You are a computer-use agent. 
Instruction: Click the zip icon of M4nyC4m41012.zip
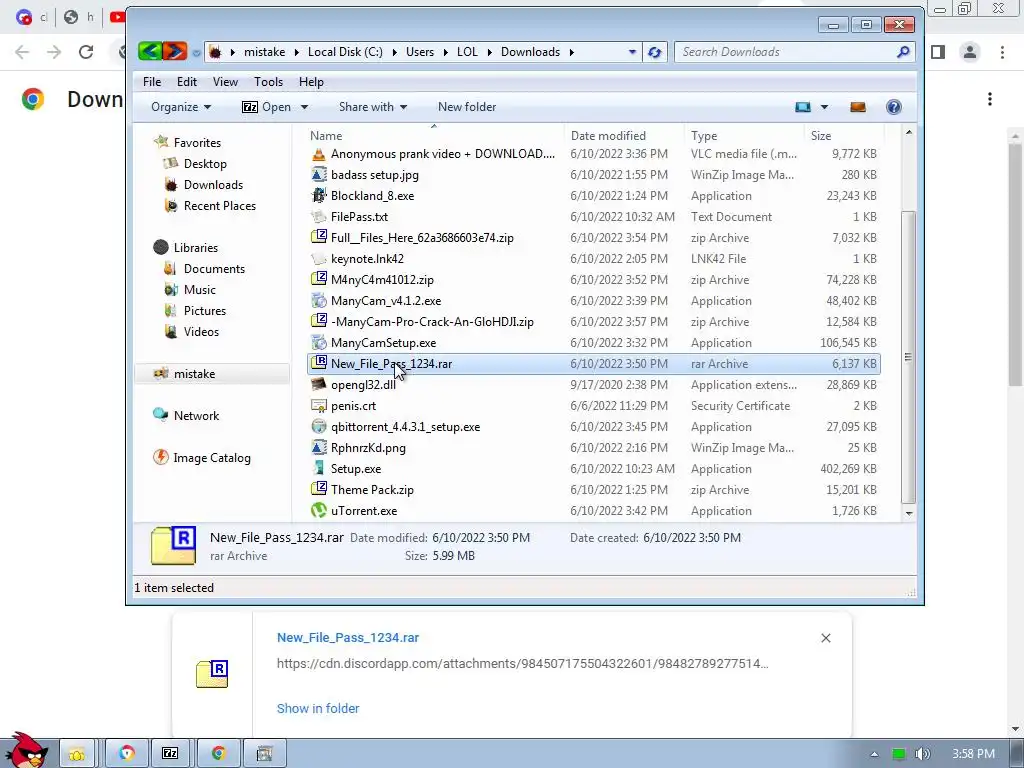click(x=319, y=280)
